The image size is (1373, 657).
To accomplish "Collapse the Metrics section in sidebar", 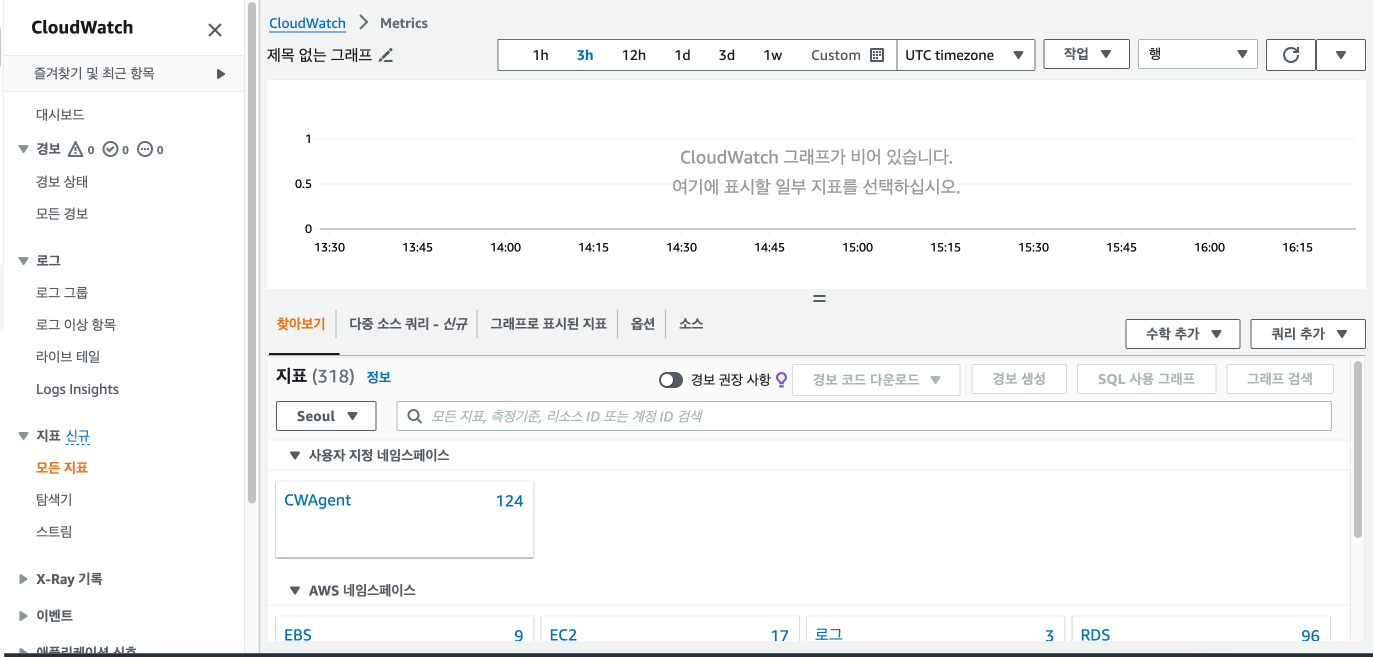I will [x=24, y=436].
